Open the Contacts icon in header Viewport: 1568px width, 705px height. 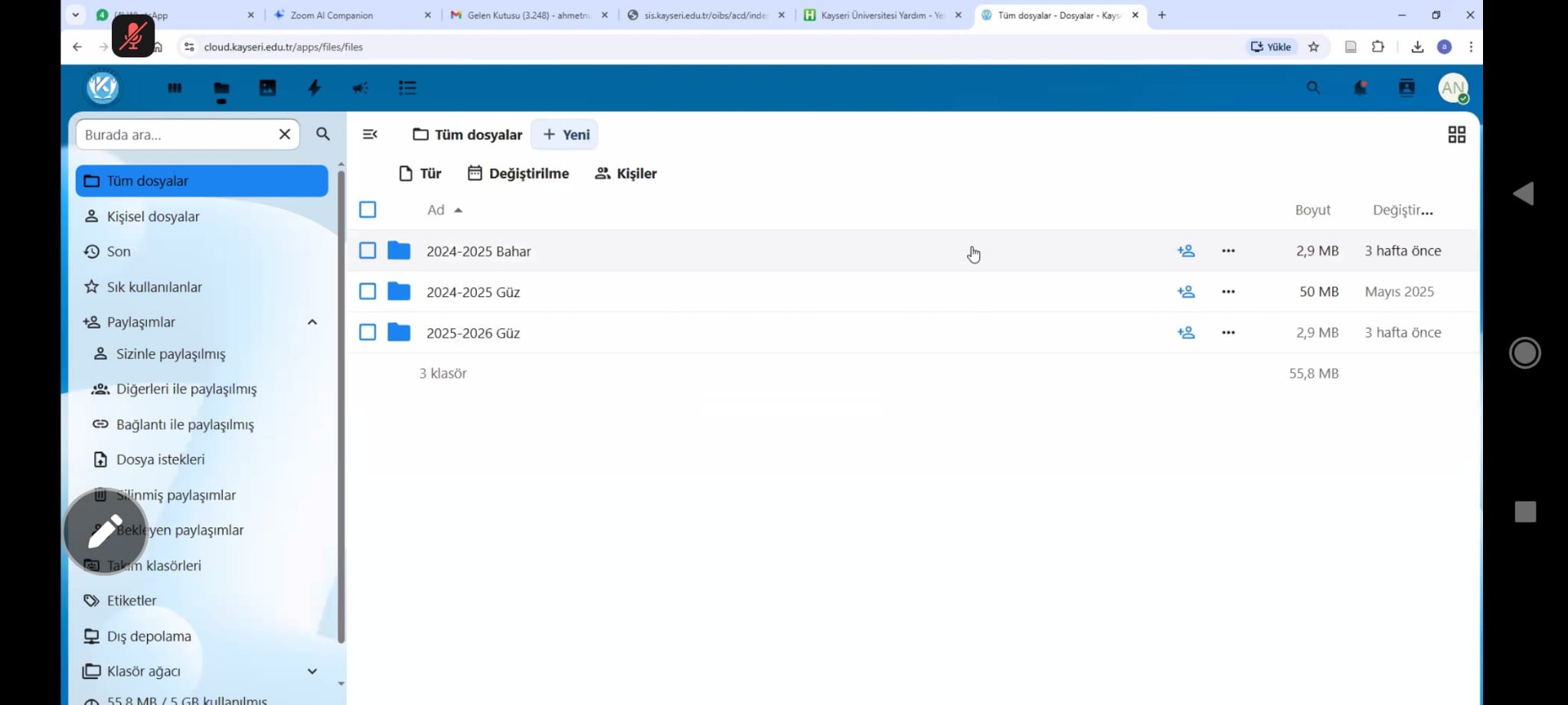pyautogui.click(x=1406, y=88)
